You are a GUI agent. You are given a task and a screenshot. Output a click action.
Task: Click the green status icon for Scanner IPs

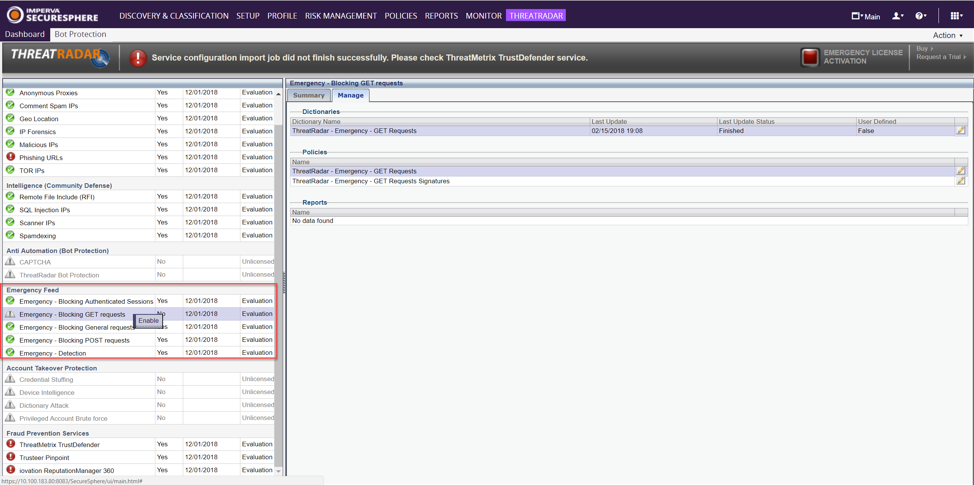pos(10,222)
